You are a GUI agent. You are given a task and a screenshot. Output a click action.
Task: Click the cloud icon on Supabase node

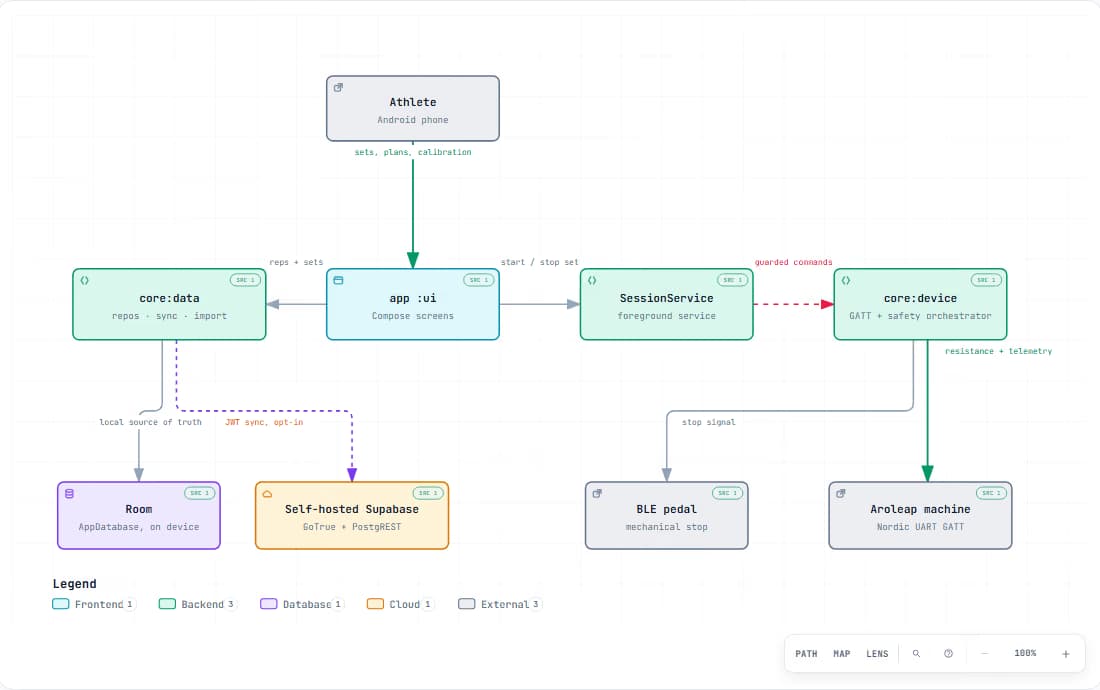point(267,494)
